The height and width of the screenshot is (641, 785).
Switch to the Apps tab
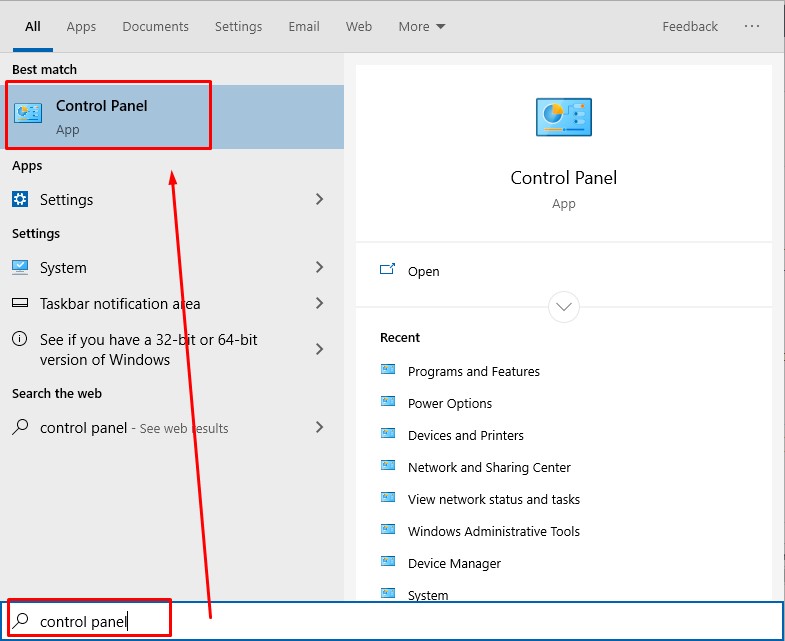81,27
